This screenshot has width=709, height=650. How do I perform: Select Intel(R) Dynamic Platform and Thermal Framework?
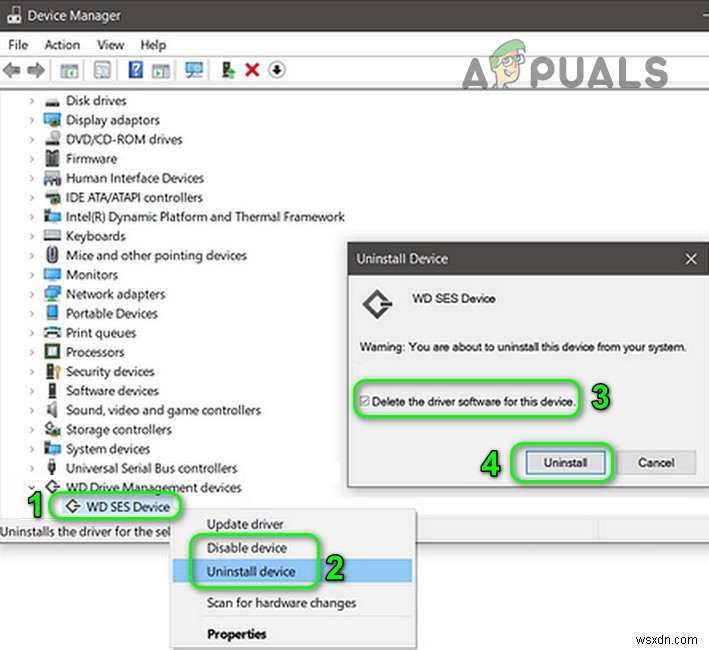(x=205, y=217)
